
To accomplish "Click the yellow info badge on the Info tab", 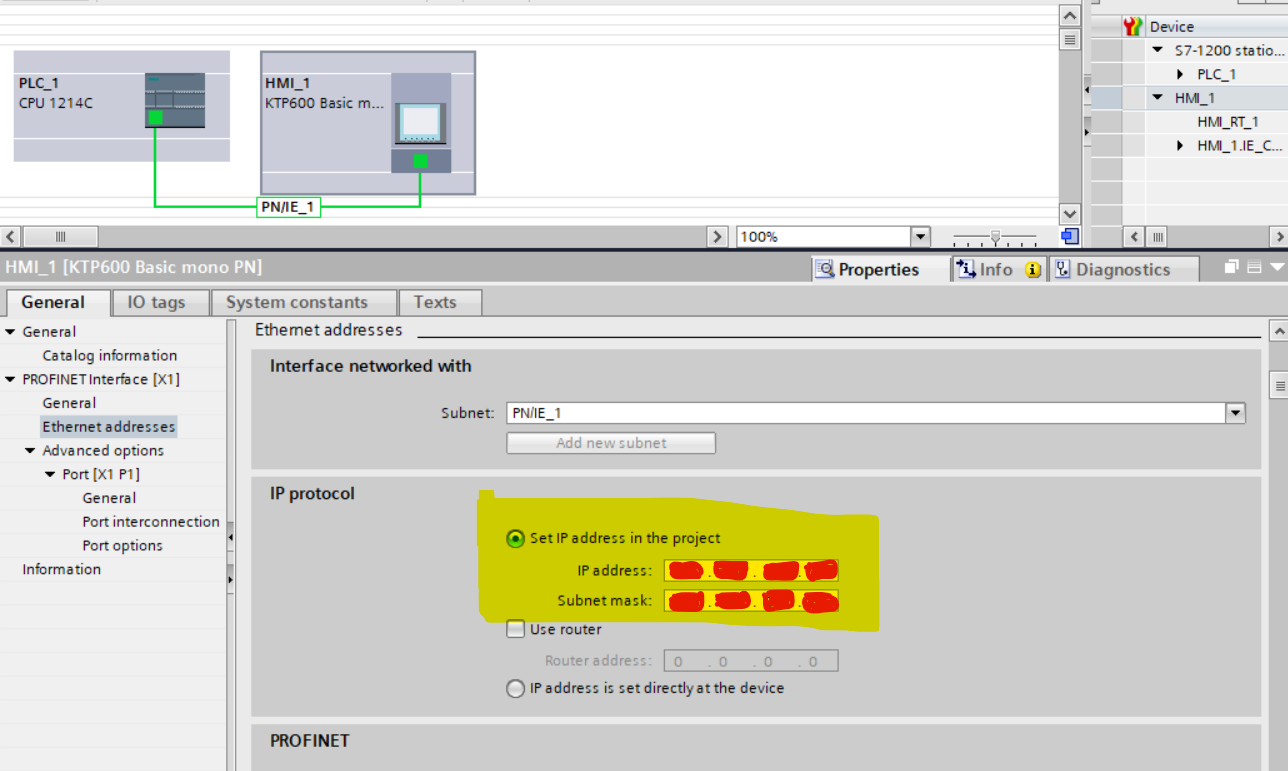I will click(1033, 270).
